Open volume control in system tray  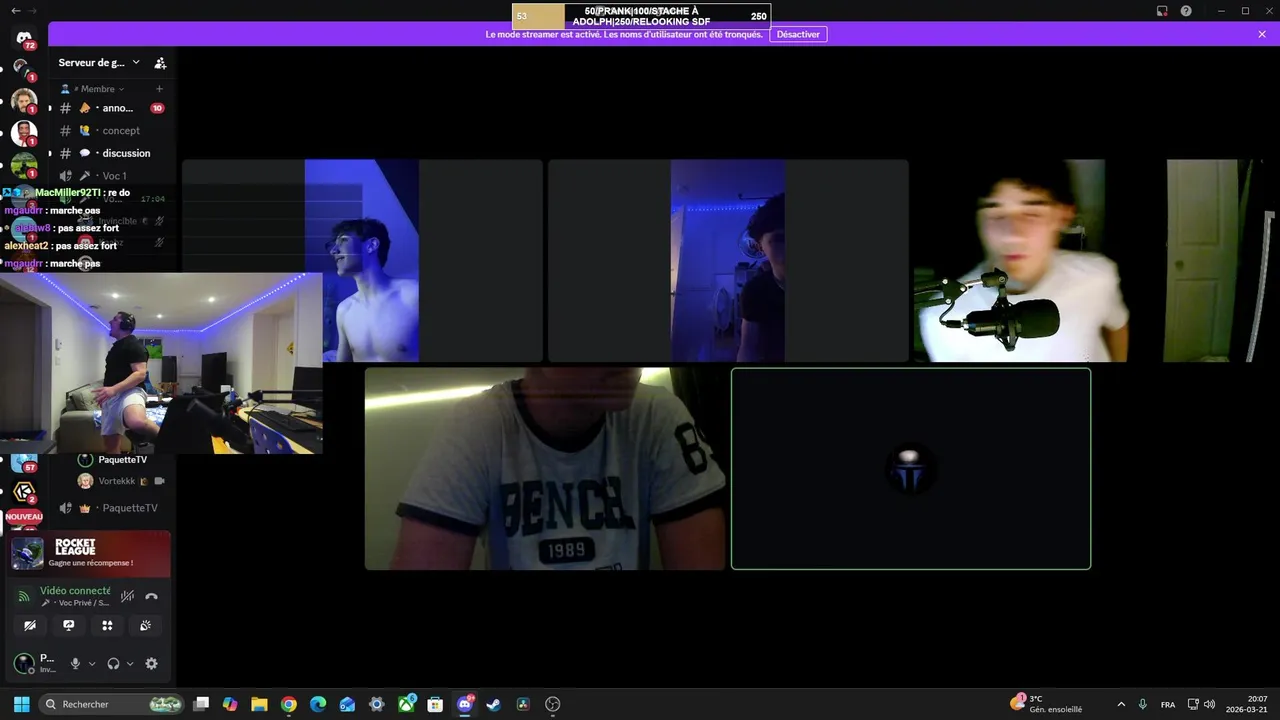click(1209, 704)
